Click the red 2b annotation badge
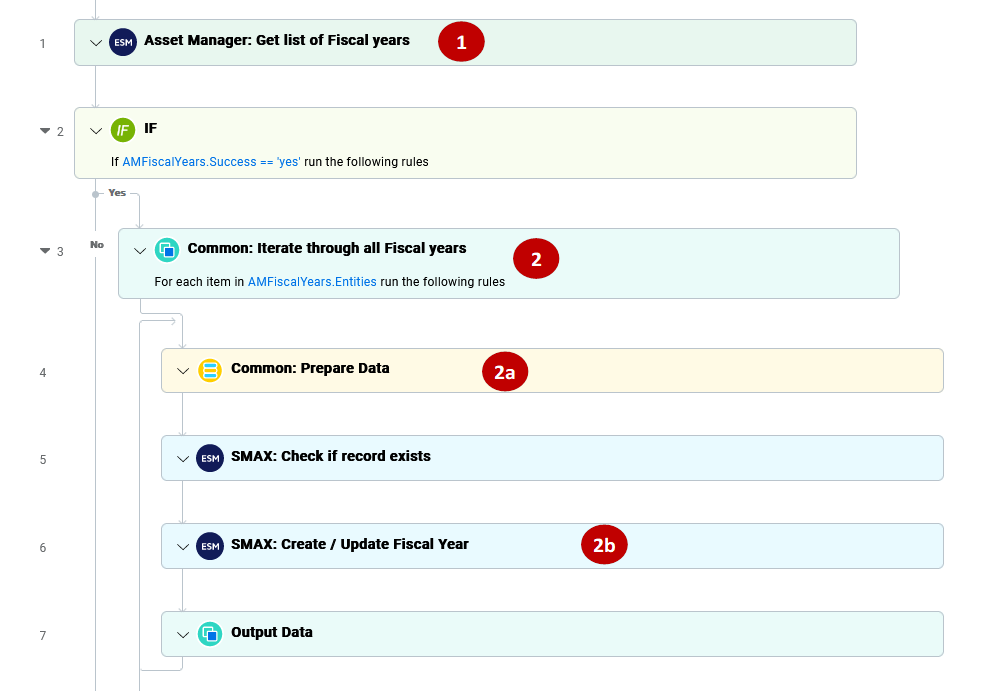Image resolution: width=982 pixels, height=691 pixels. coord(604,544)
